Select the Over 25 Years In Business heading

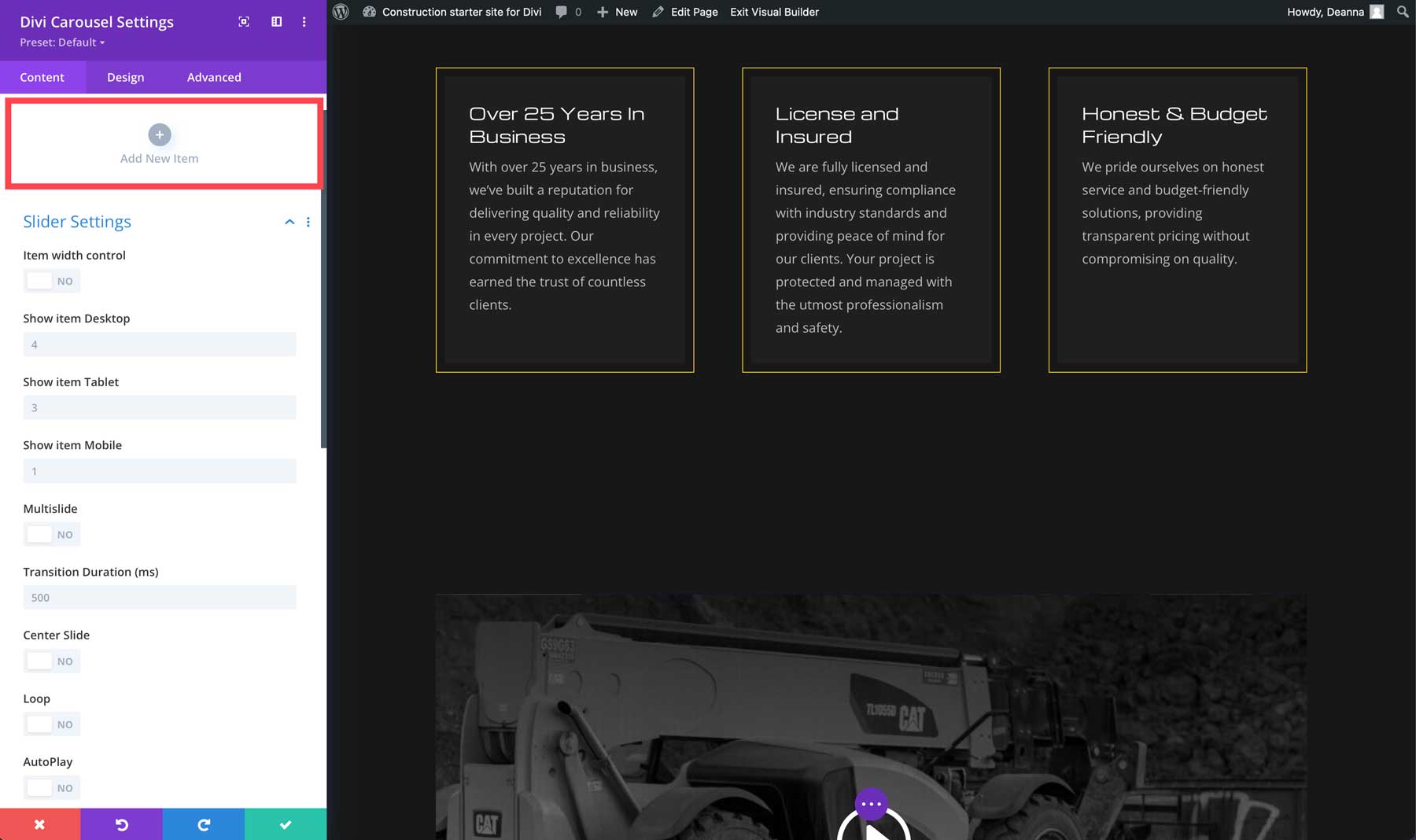pyautogui.click(x=557, y=125)
